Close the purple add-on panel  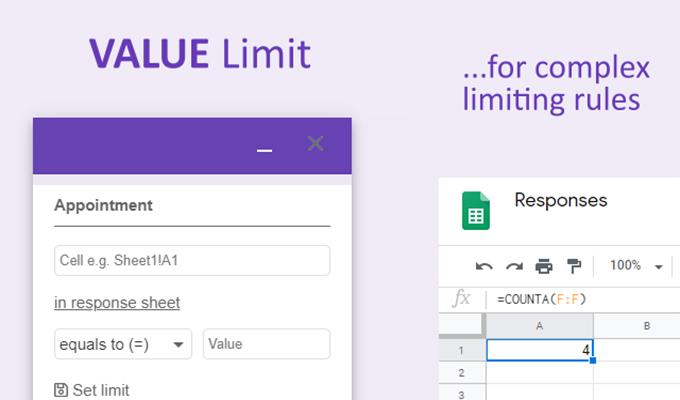(315, 144)
